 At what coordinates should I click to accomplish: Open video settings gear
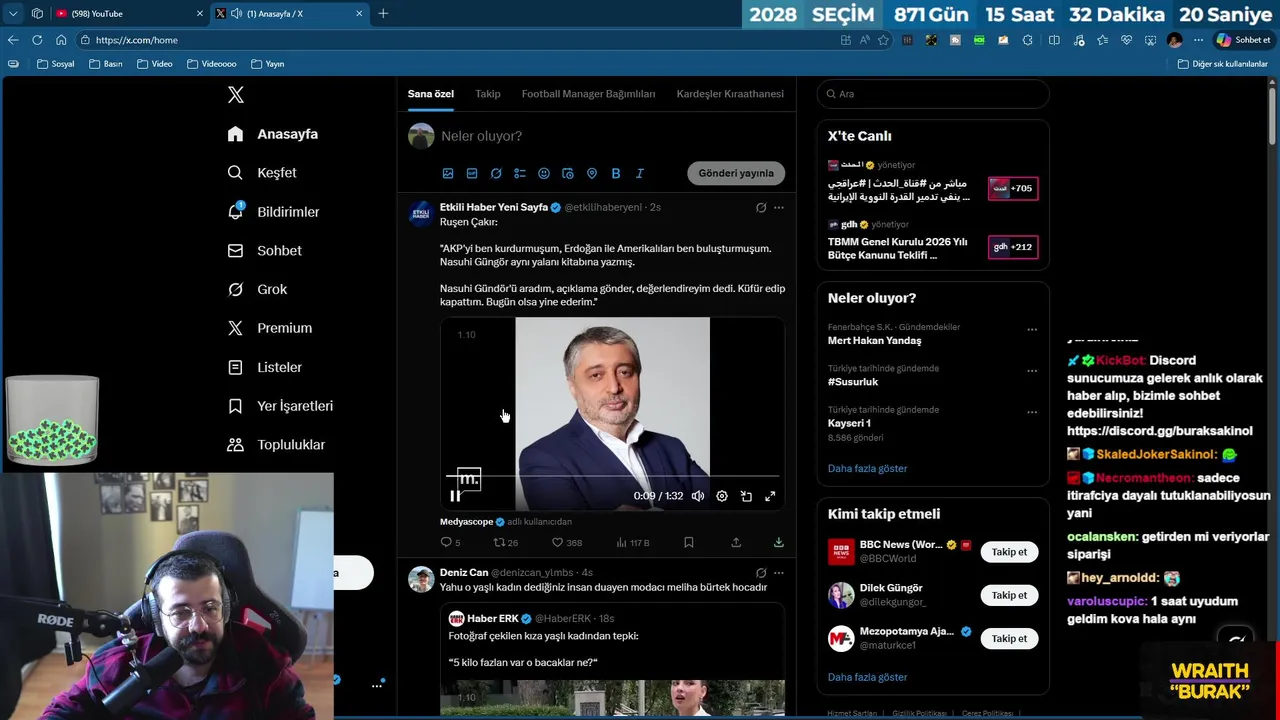[722, 496]
